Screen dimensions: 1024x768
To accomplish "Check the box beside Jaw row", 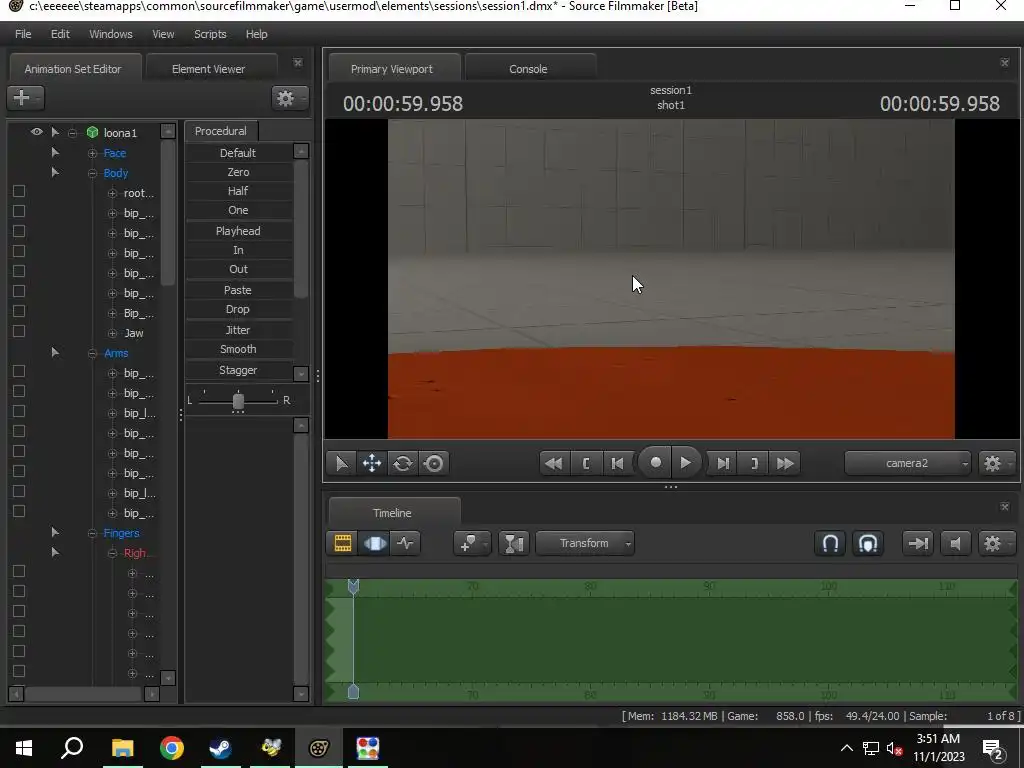I will [x=19, y=331].
